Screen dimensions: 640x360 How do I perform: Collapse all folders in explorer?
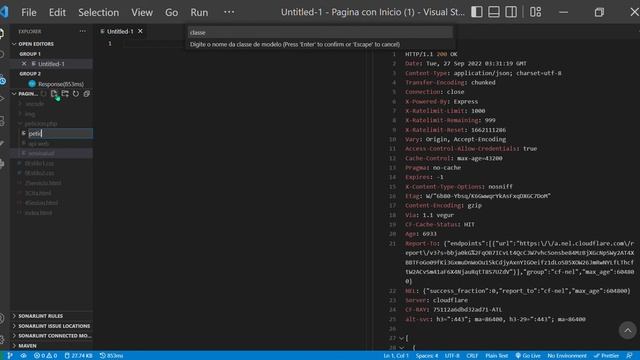pyautogui.click(x=87, y=94)
